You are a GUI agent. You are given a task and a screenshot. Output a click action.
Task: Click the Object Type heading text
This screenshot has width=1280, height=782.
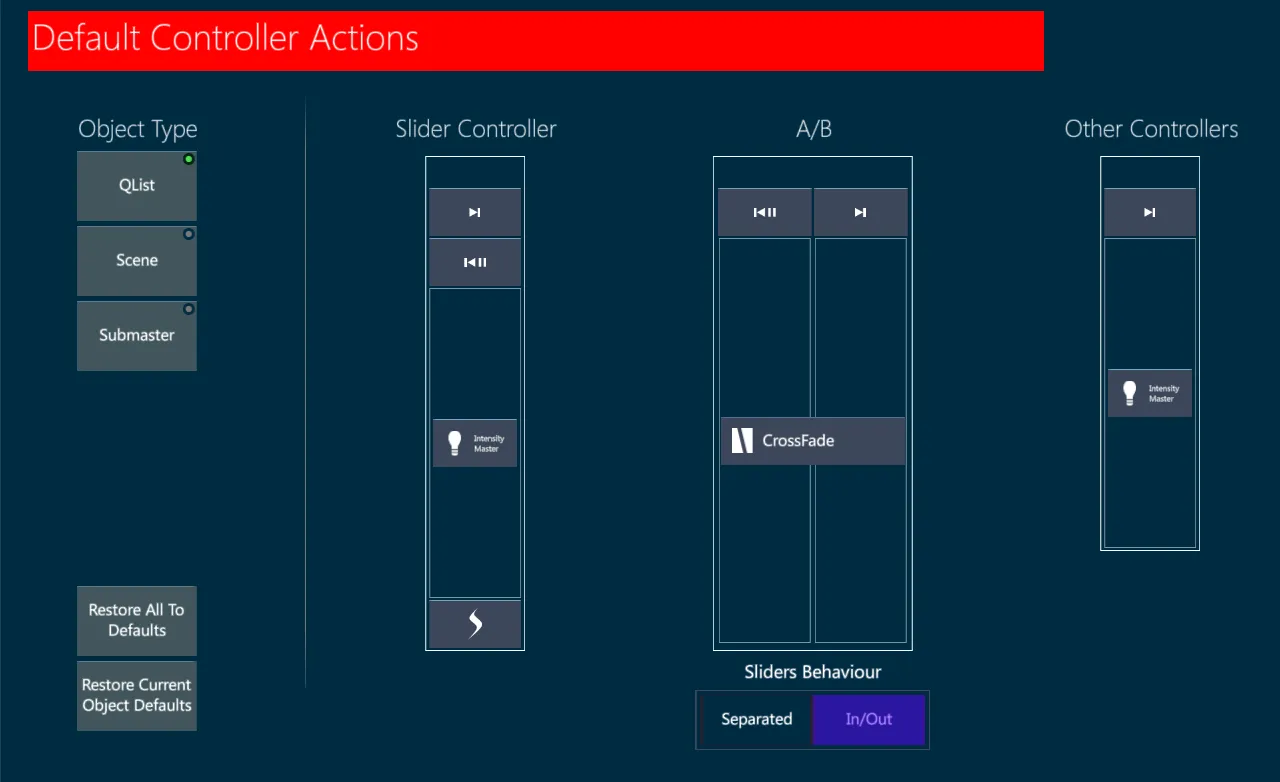coord(138,129)
